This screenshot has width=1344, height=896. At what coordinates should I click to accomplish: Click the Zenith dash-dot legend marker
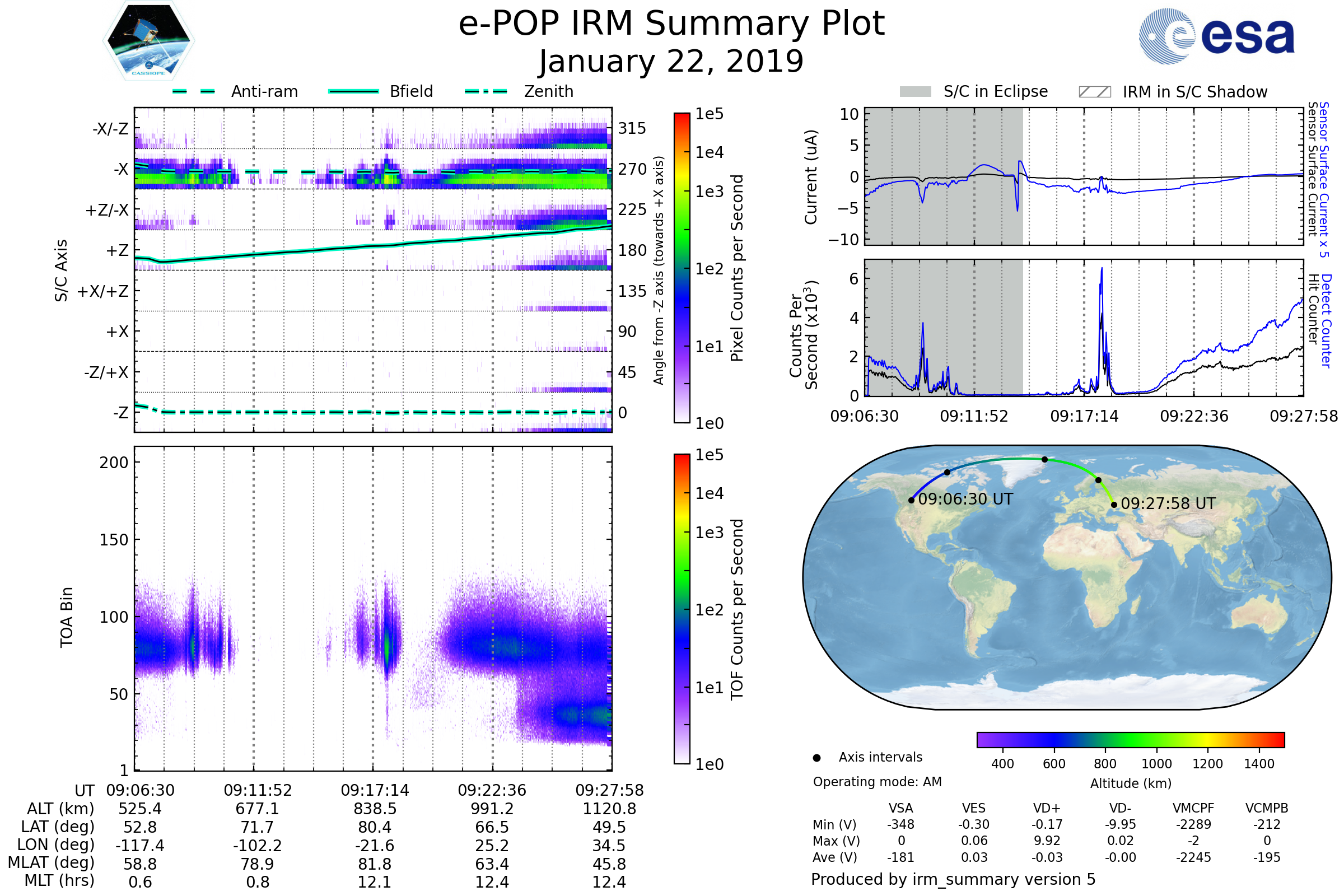click(x=486, y=91)
